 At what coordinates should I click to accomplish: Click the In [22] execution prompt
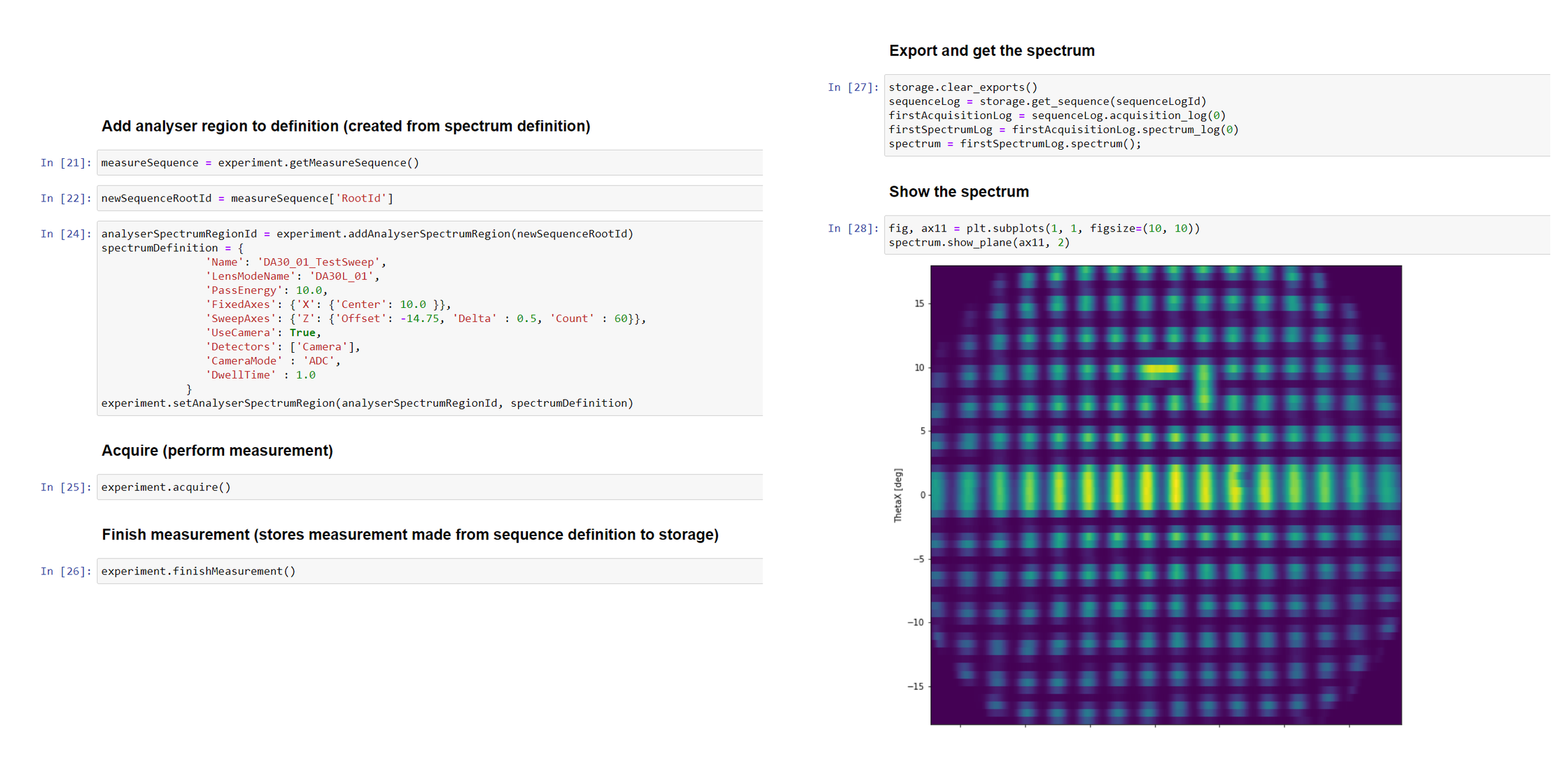tap(66, 198)
